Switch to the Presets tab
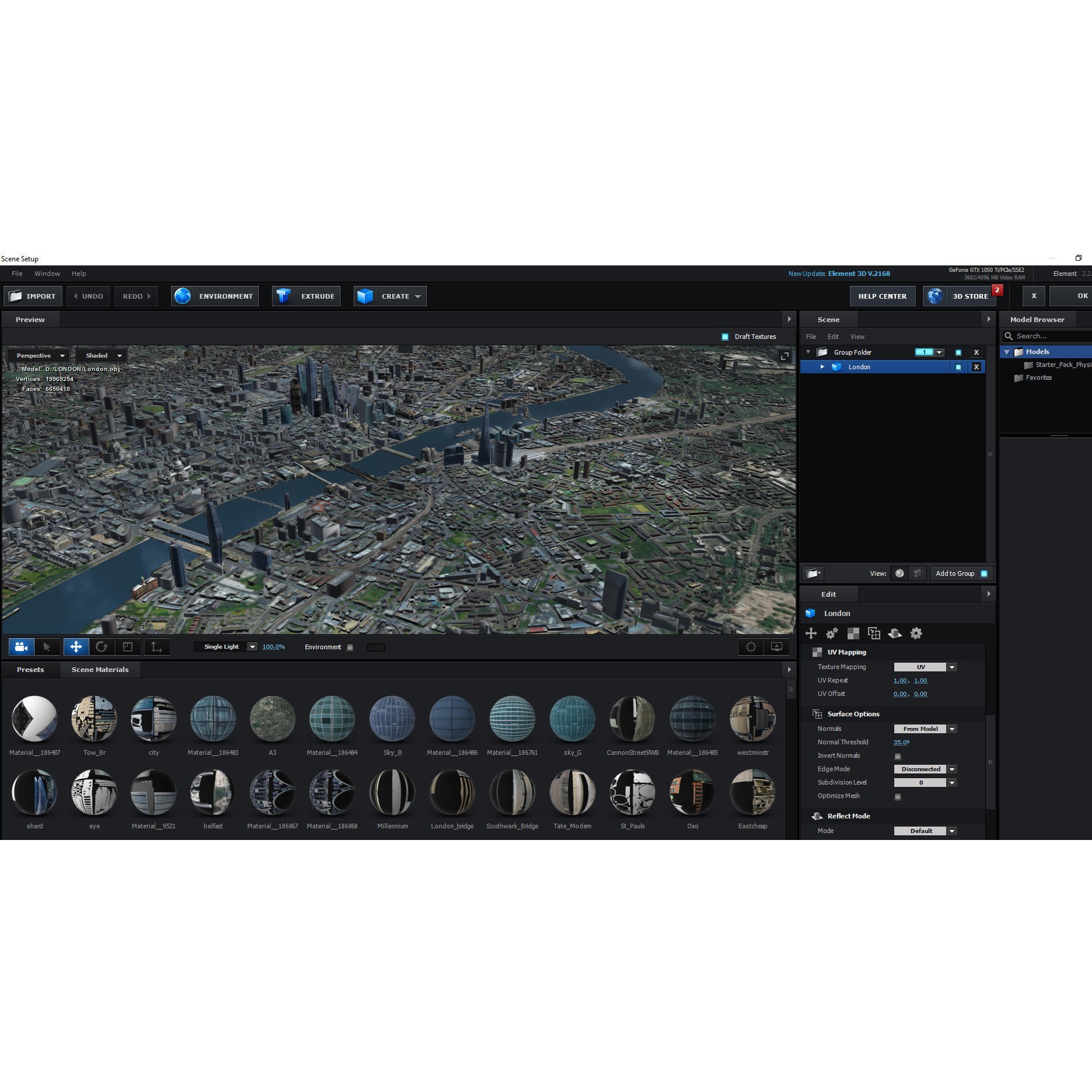 tap(30, 669)
